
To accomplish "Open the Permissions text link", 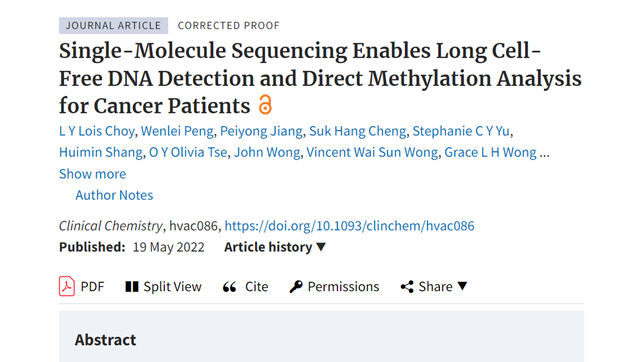I will tap(343, 287).
